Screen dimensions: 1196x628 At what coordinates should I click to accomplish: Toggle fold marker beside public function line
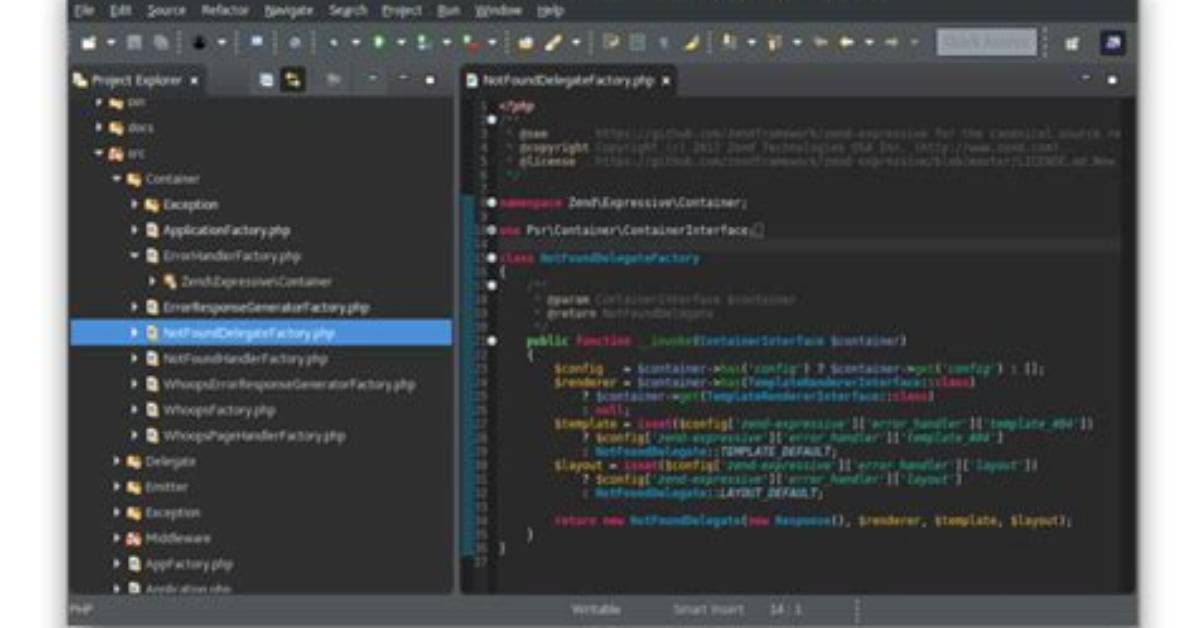[x=492, y=341]
